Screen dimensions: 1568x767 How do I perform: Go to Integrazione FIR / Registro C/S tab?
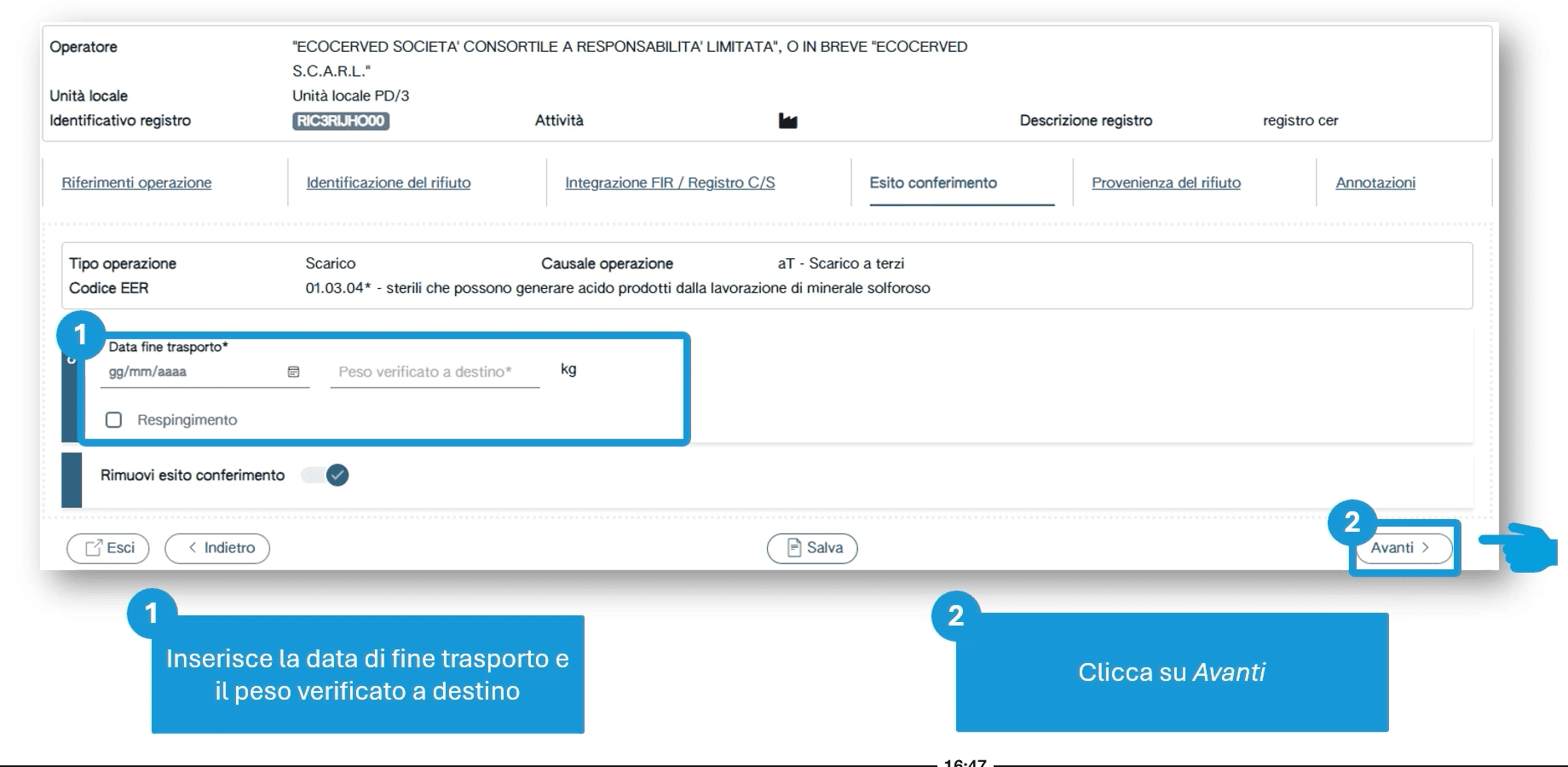(670, 182)
